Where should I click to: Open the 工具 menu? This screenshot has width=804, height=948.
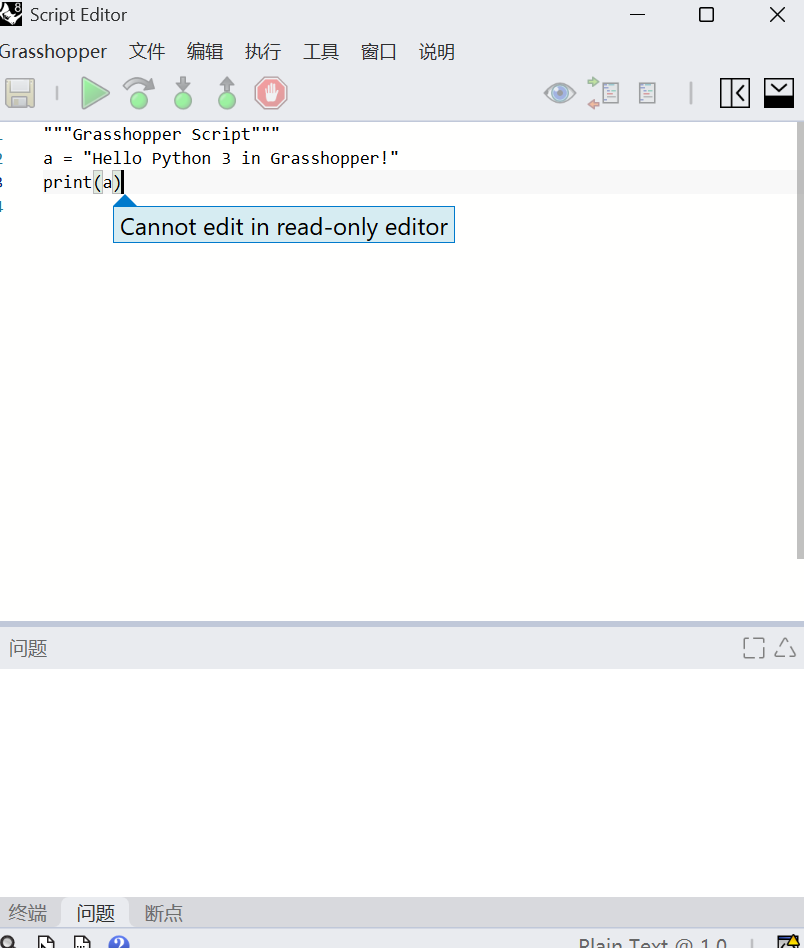pos(321,52)
